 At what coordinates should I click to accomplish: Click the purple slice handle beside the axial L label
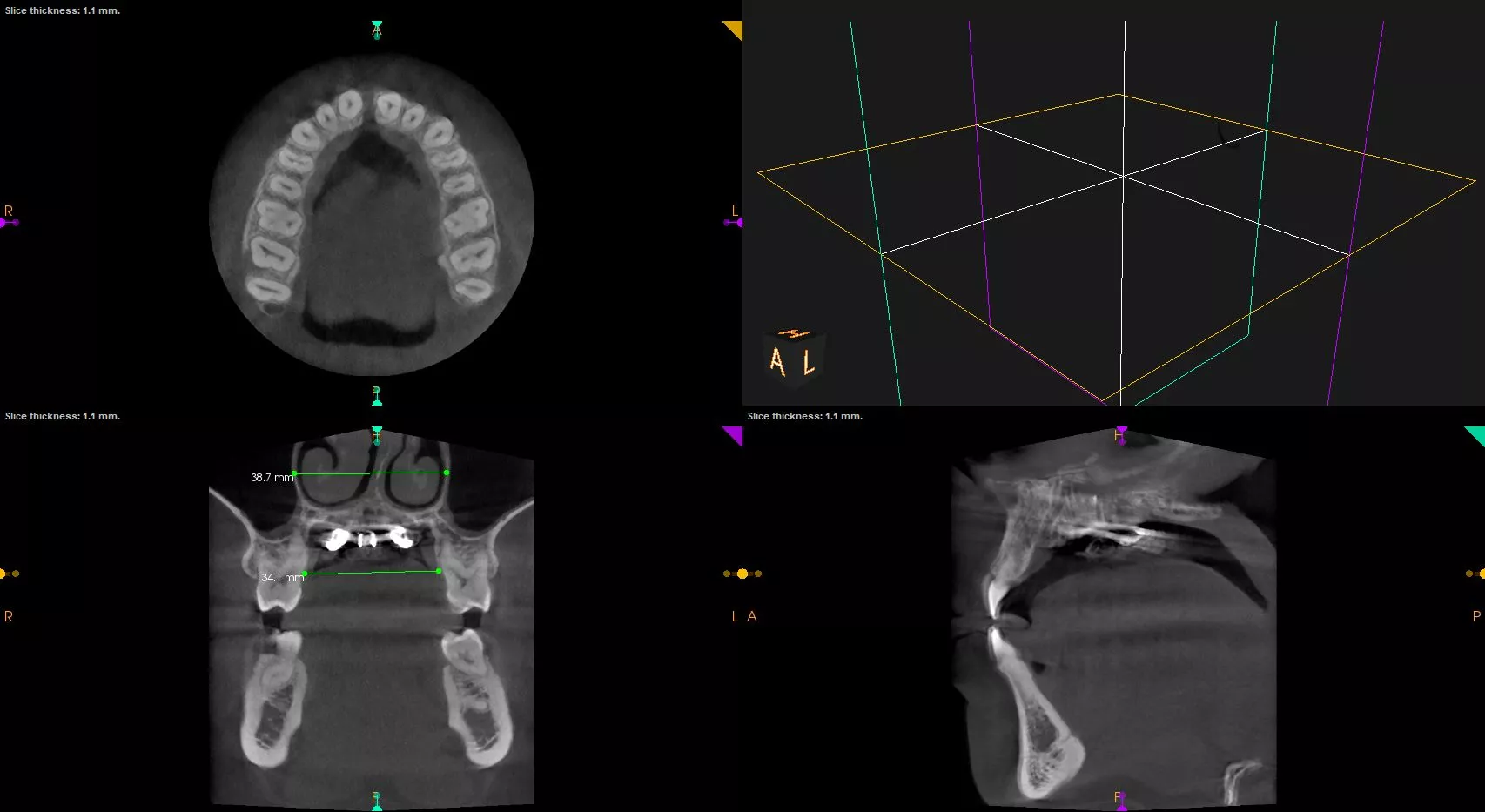(x=733, y=223)
